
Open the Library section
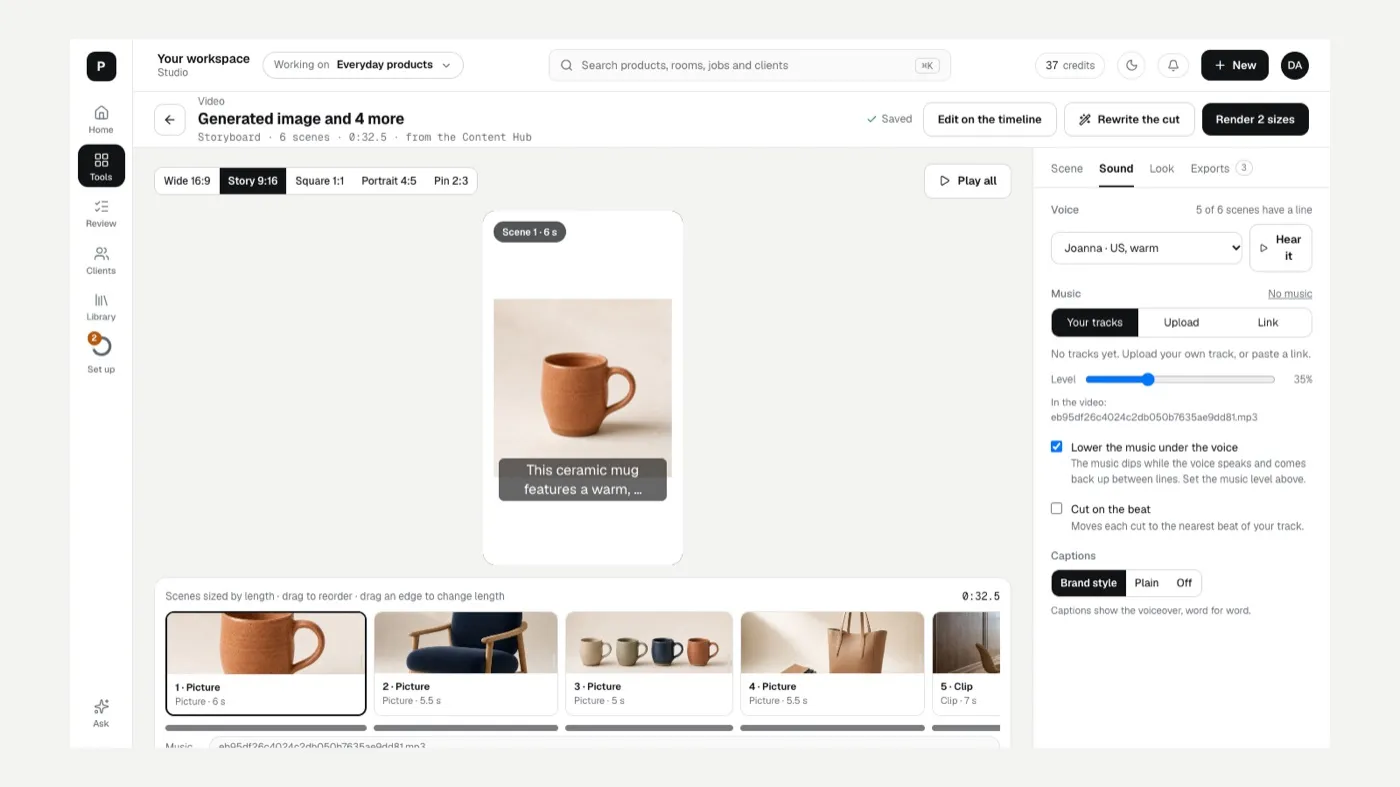point(101,307)
